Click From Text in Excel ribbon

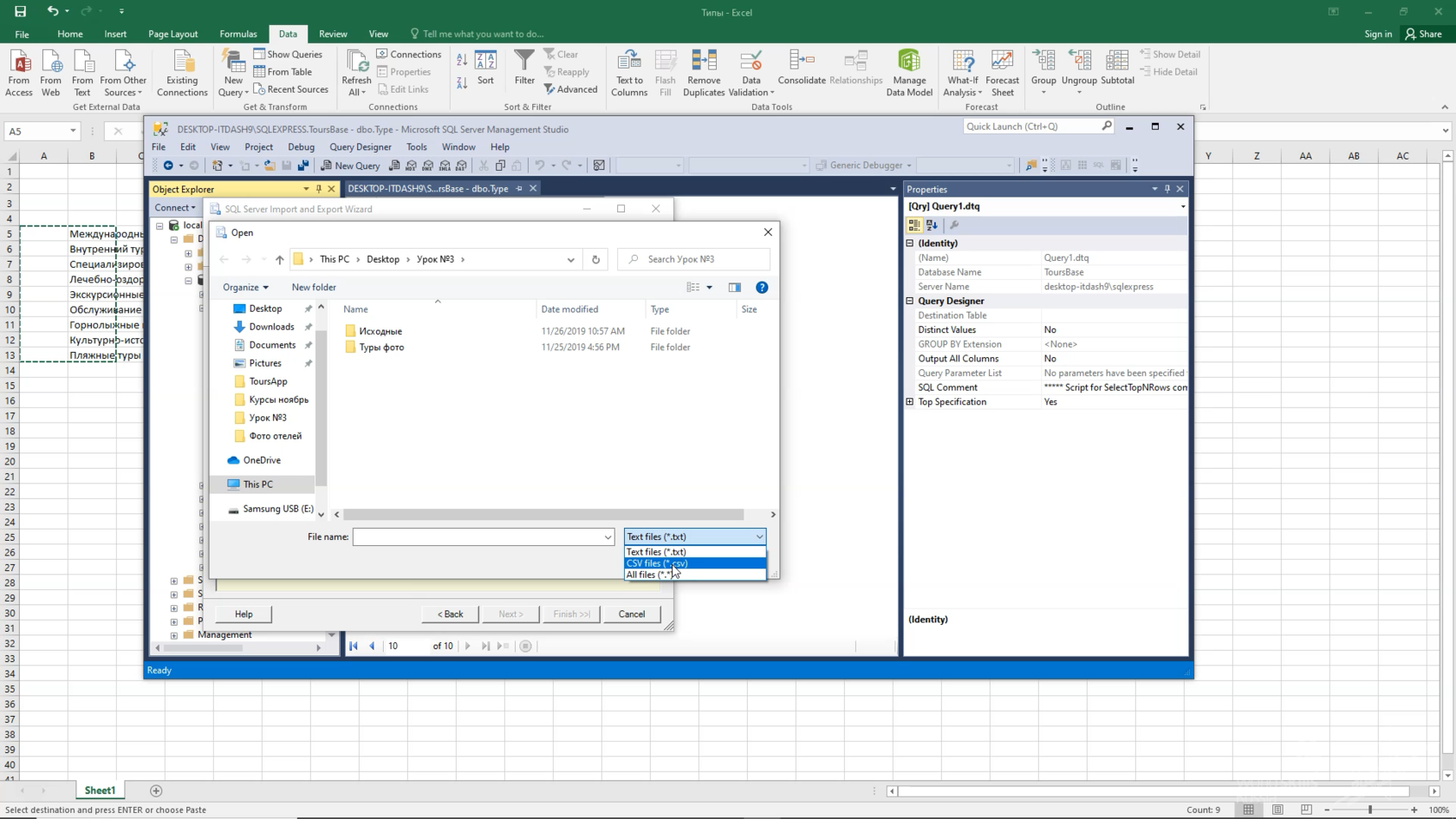(x=82, y=73)
